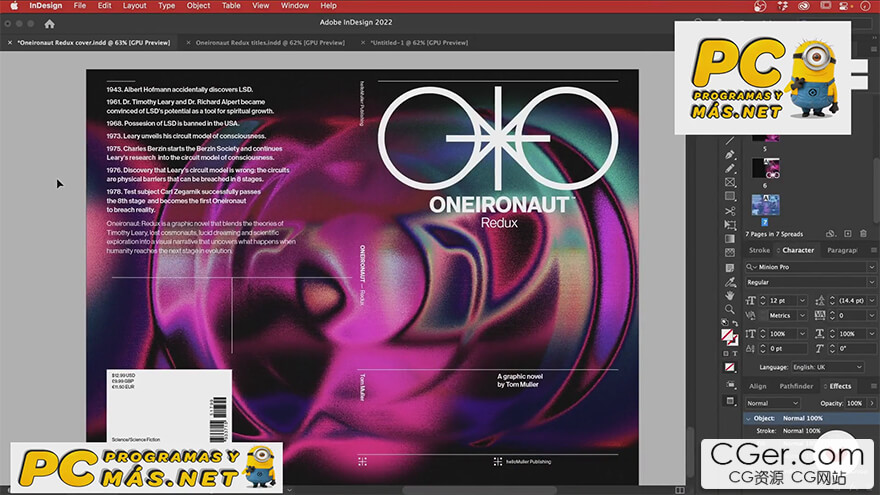This screenshot has height=495, width=880.
Task: Open the Type menu
Action: pos(166,6)
